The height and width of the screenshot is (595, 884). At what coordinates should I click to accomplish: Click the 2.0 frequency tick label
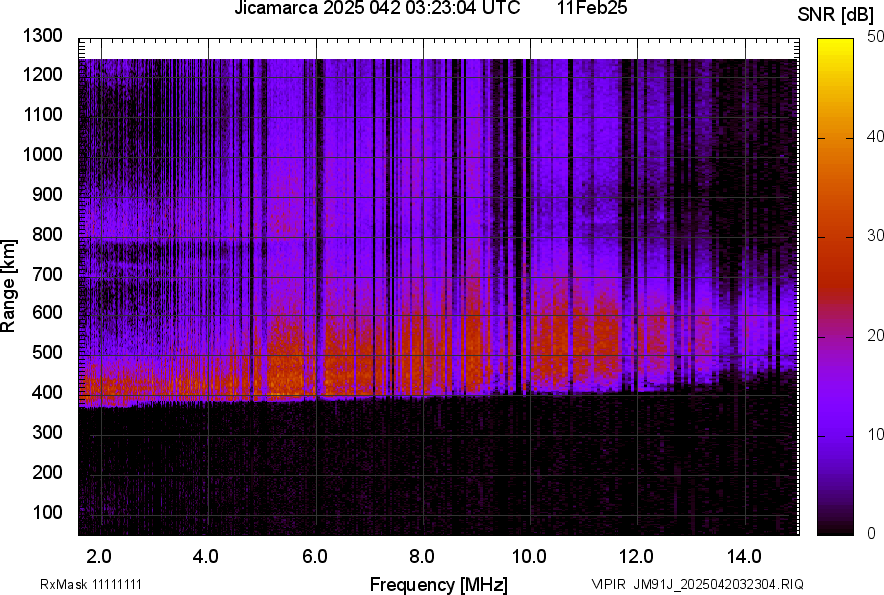coord(98,556)
